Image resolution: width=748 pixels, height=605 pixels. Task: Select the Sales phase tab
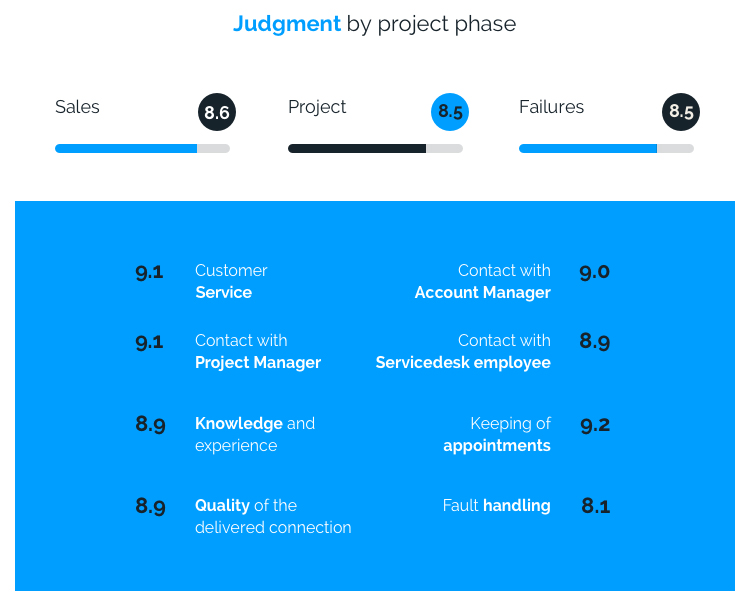click(77, 107)
